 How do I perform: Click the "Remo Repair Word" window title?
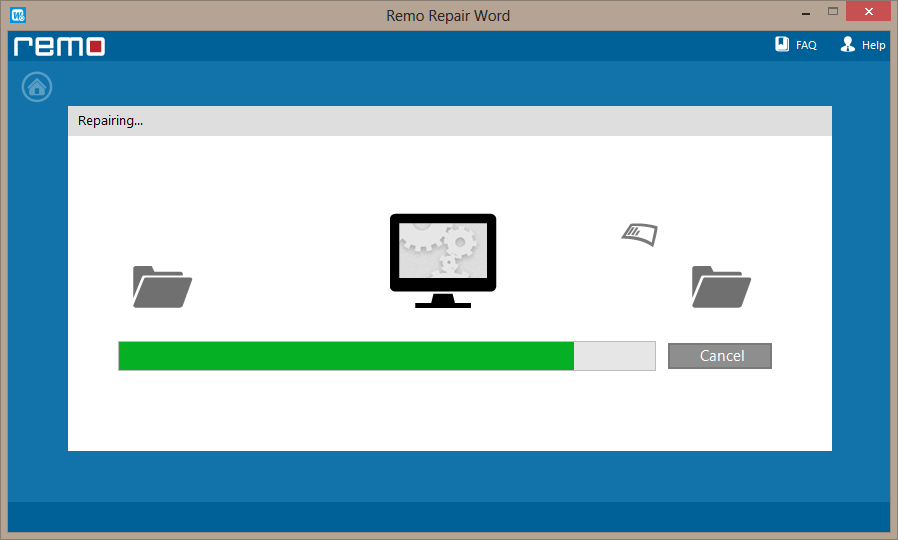click(x=448, y=15)
